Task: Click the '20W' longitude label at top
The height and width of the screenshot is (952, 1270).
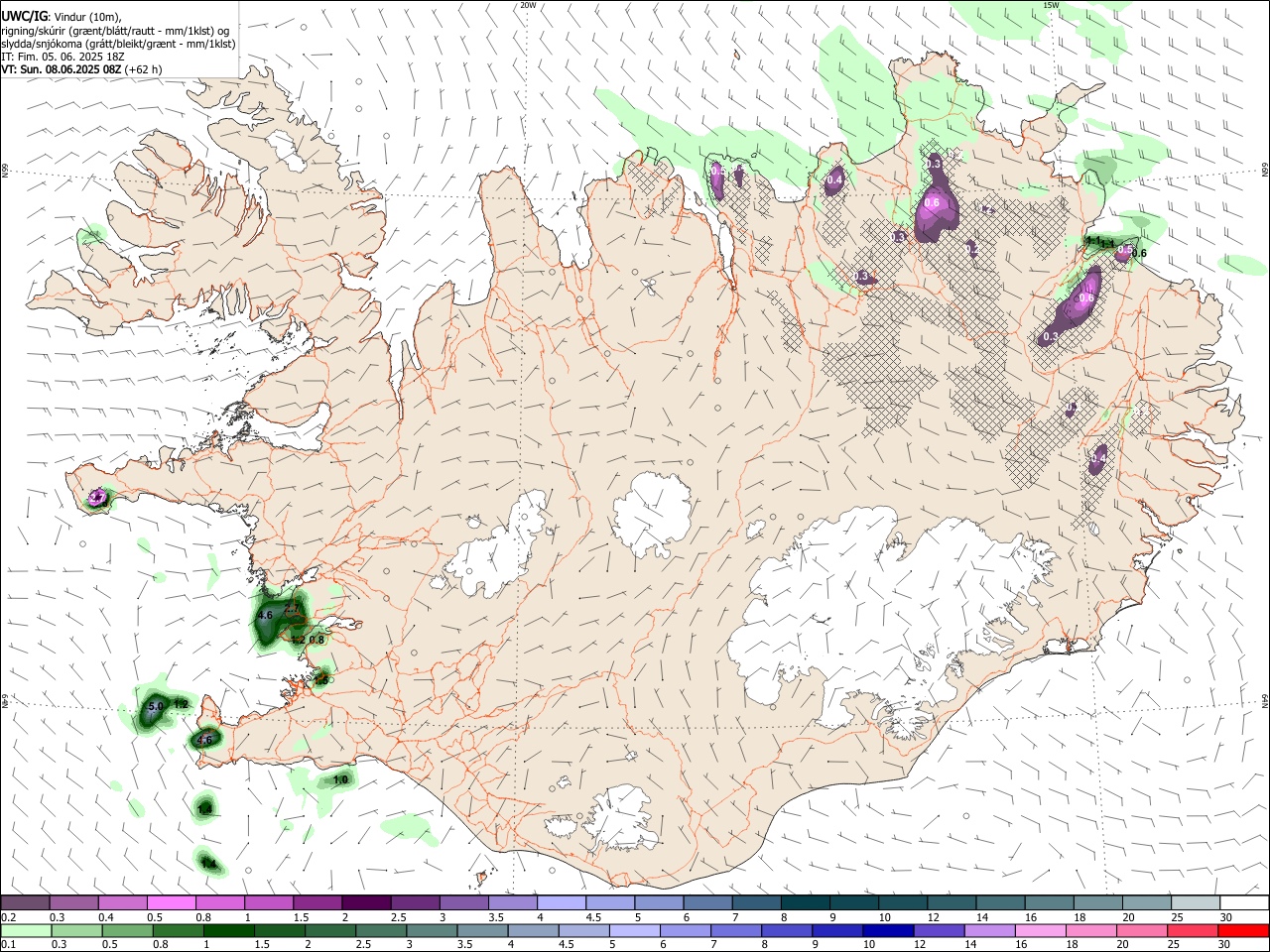Action: tap(528, 5)
